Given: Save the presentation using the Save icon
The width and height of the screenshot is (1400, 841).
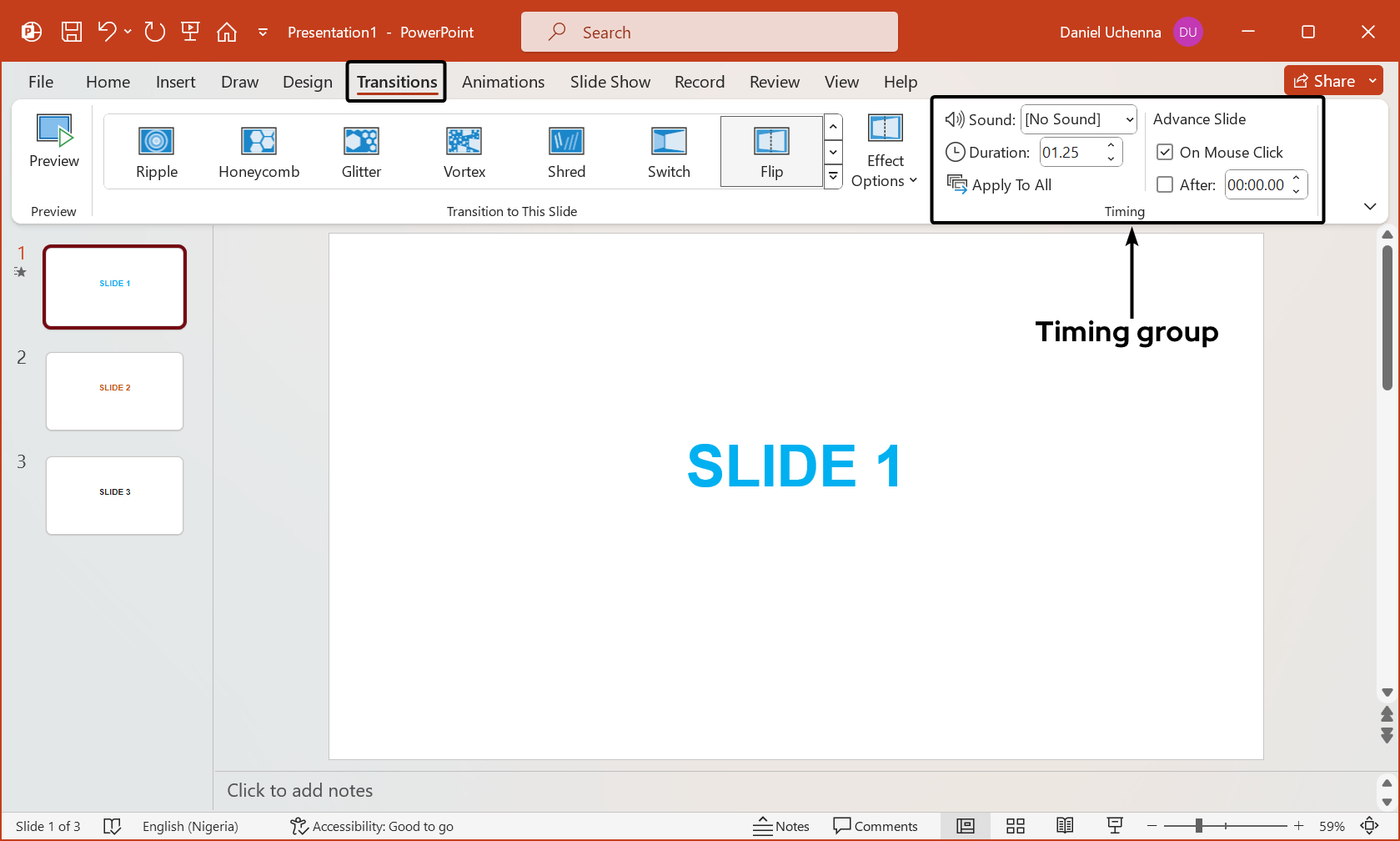Looking at the screenshot, I should click(x=72, y=33).
